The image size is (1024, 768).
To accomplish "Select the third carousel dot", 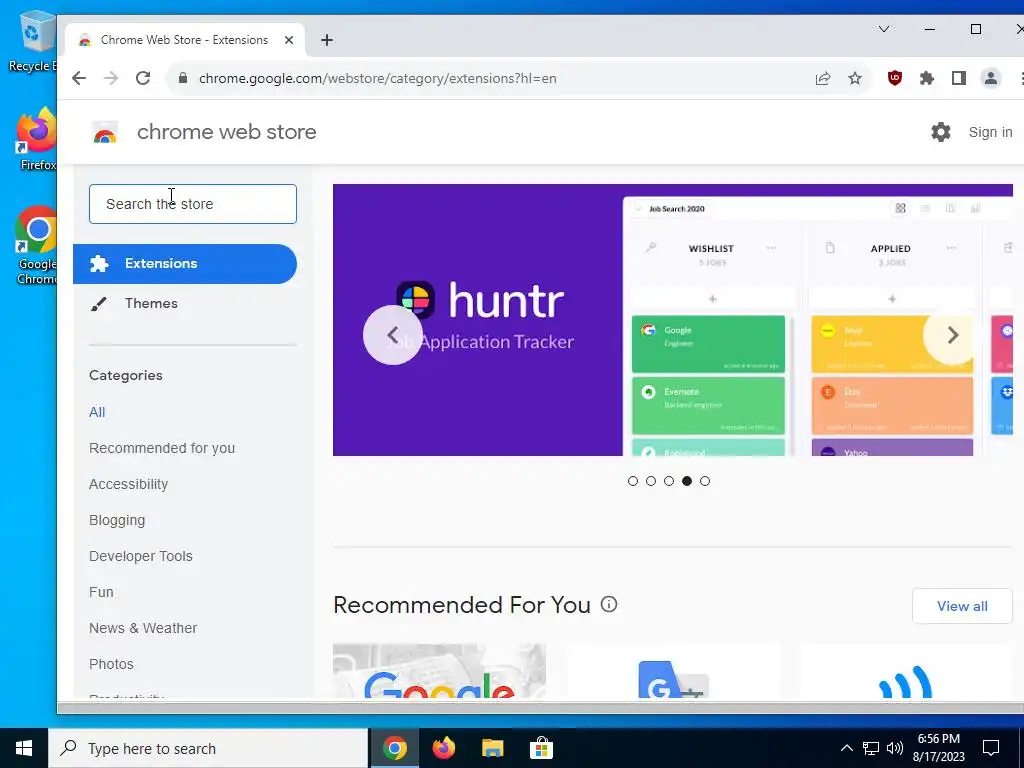I will coord(669,481).
